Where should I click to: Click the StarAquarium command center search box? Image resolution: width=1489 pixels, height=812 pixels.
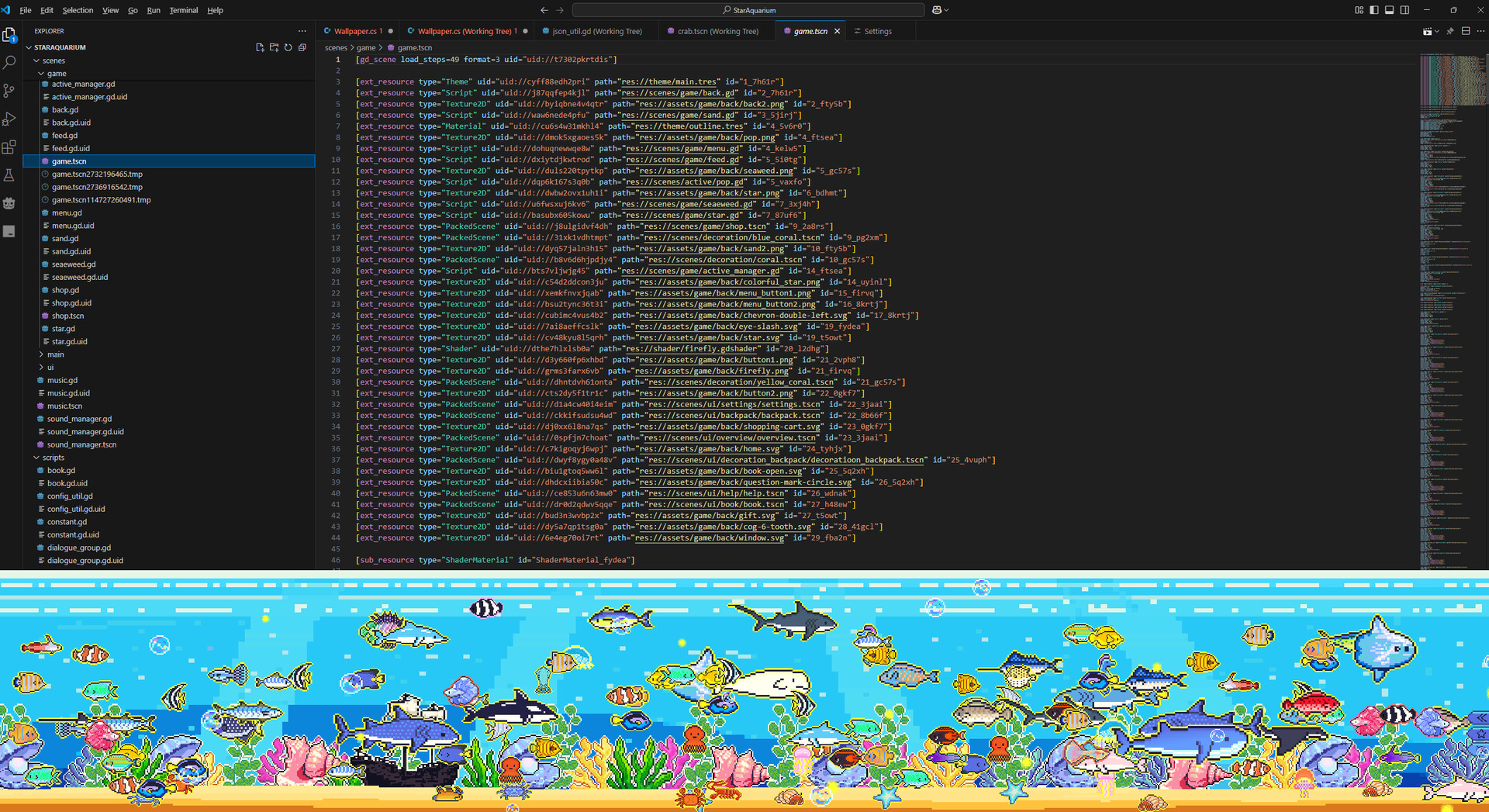[748, 10]
